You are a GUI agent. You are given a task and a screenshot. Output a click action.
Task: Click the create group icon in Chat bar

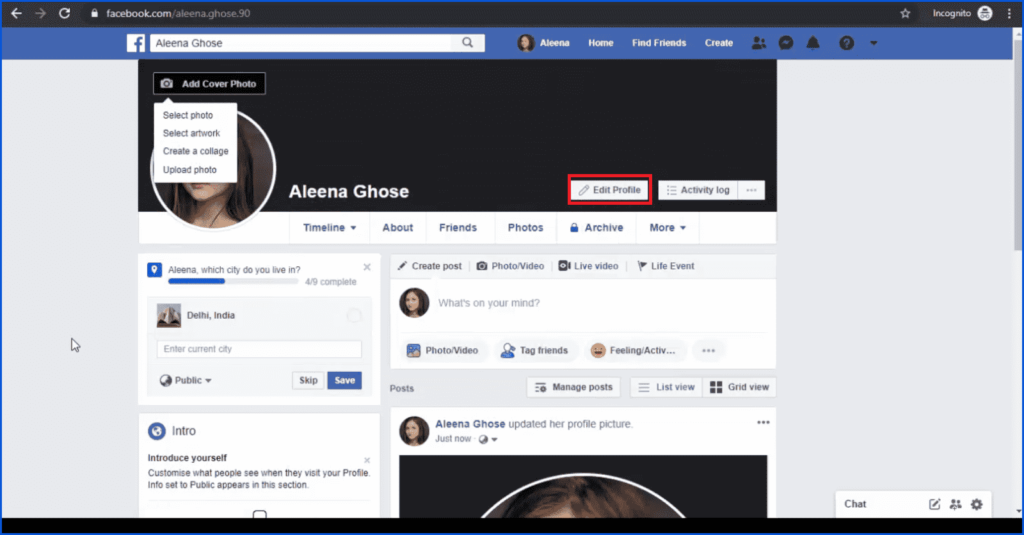955,504
